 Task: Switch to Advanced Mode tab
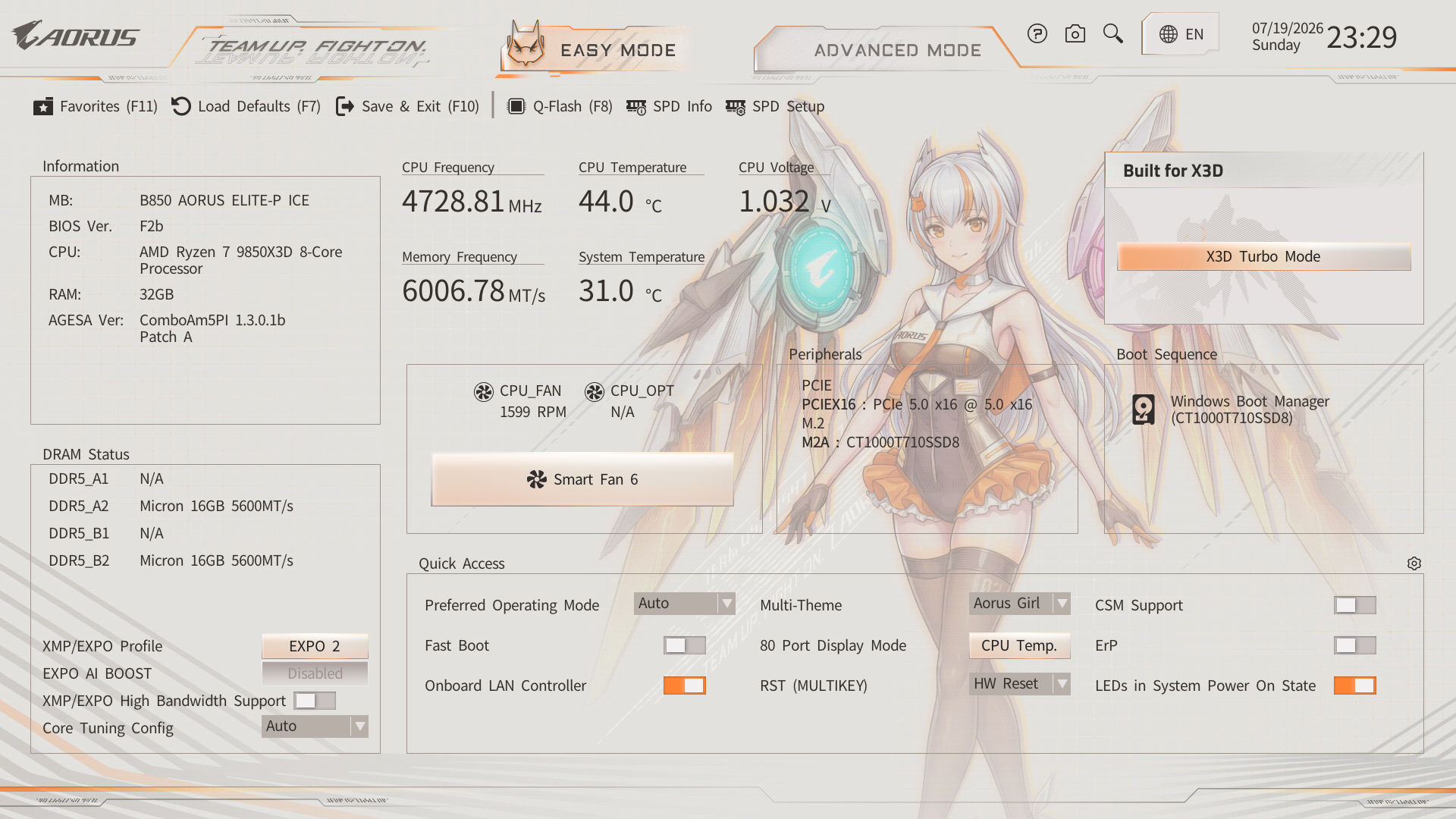click(887, 50)
